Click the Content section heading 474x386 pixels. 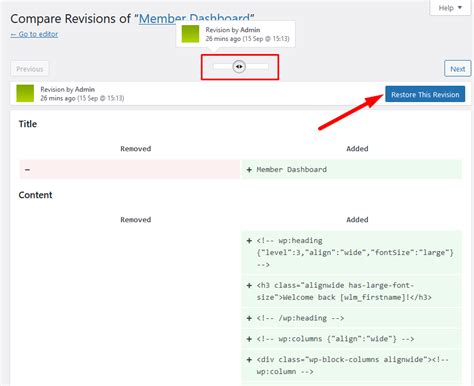[35, 195]
